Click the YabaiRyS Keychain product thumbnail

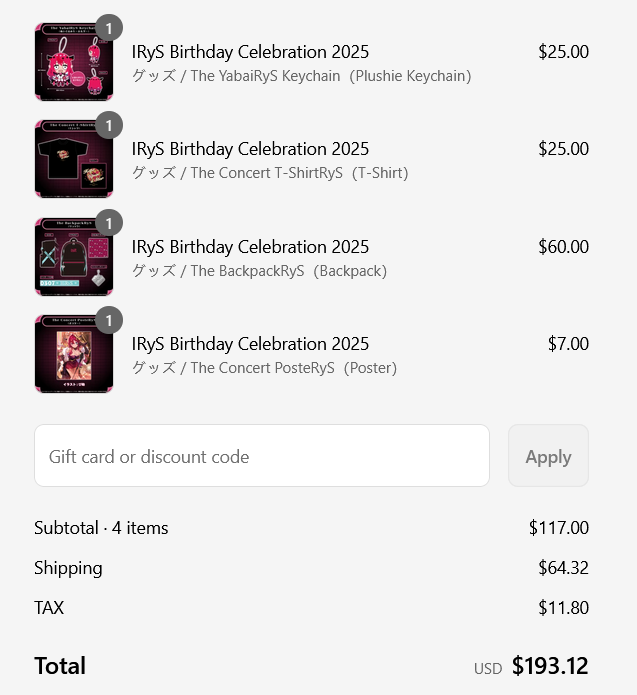pyautogui.click(x=73, y=62)
